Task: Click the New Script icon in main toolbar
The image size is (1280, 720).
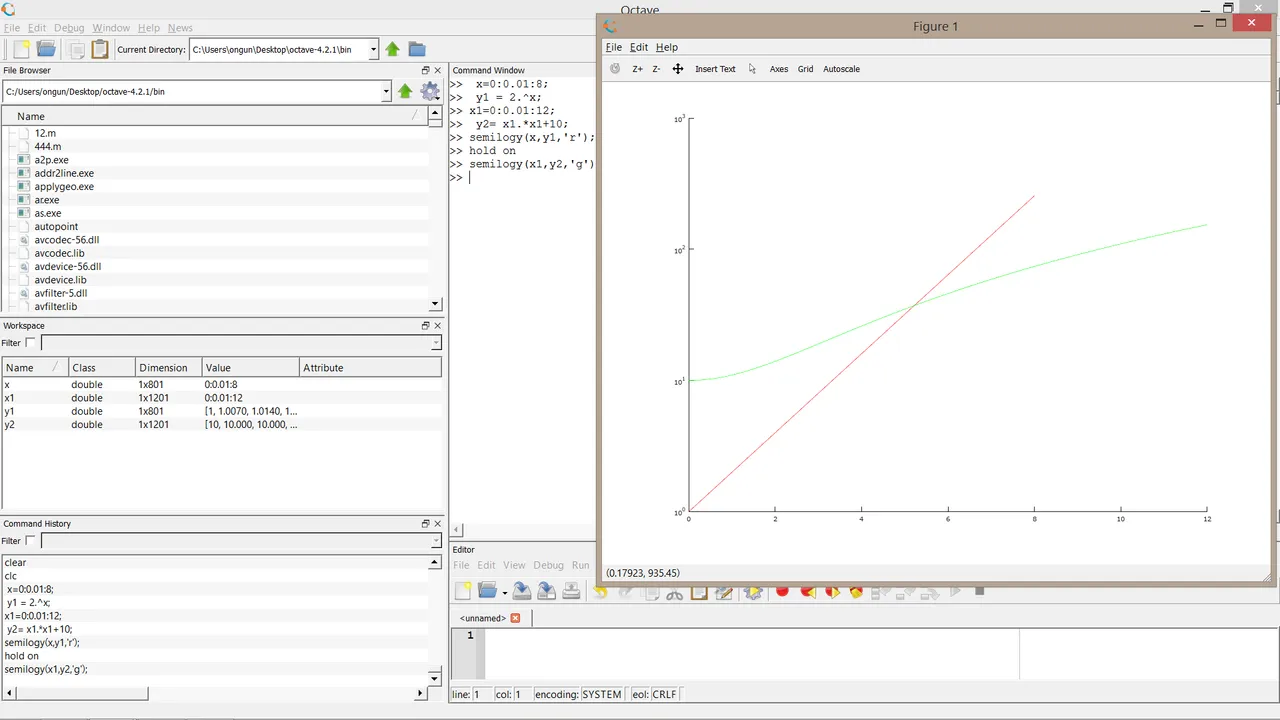Action: (21, 49)
